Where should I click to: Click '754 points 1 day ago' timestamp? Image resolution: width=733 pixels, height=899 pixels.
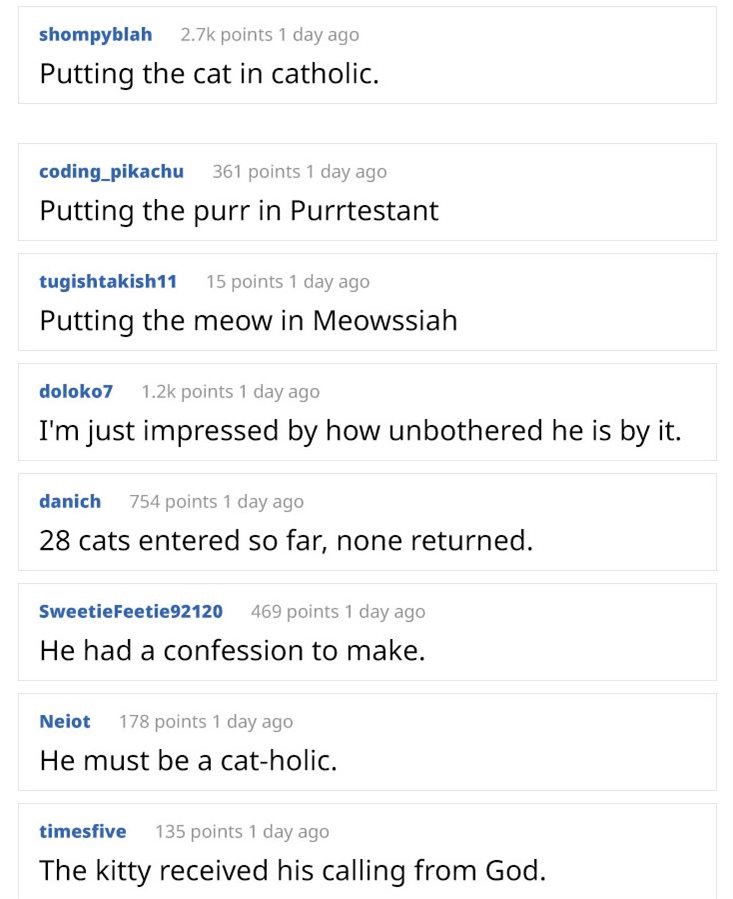216,502
